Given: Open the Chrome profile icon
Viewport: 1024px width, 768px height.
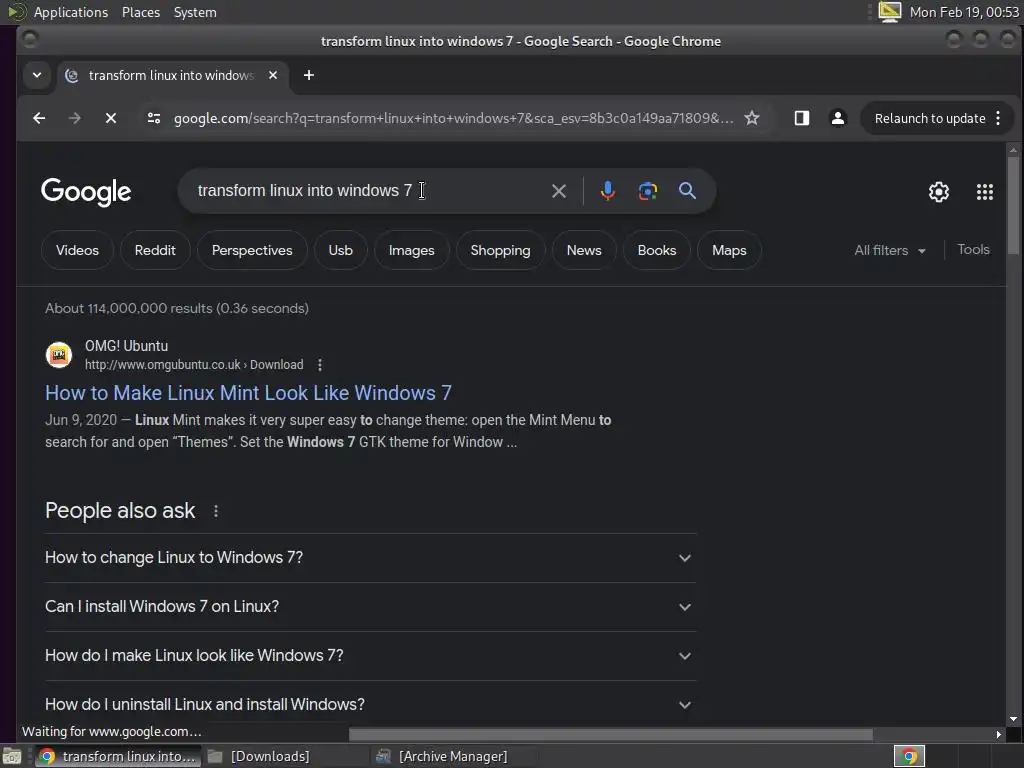Looking at the screenshot, I should [838, 118].
